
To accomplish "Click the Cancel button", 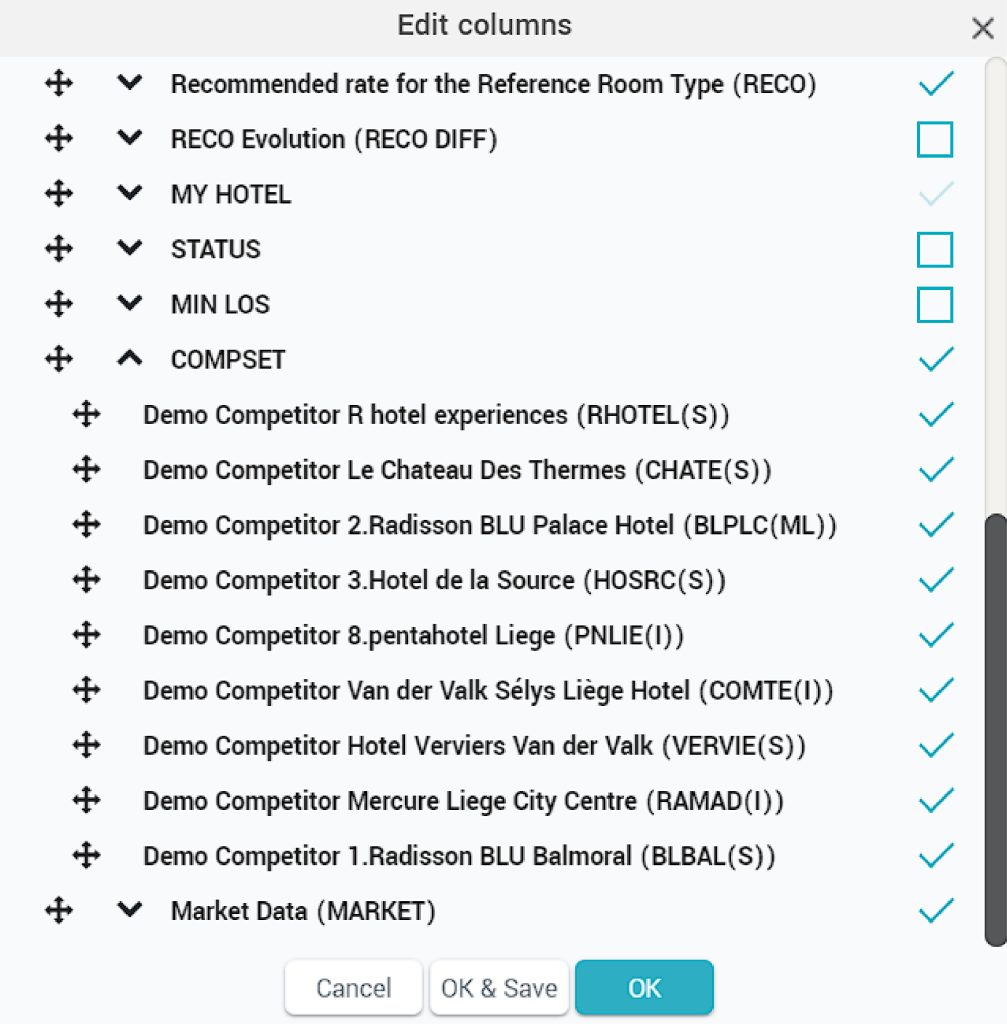I will [353, 987].
